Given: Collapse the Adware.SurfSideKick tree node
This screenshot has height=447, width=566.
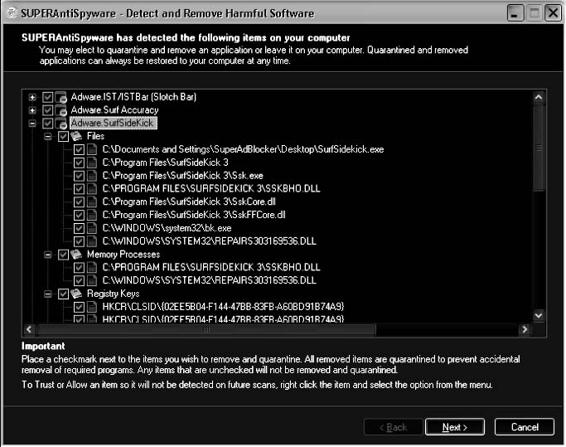Looking at the screenshot, I should click(32, 123).
